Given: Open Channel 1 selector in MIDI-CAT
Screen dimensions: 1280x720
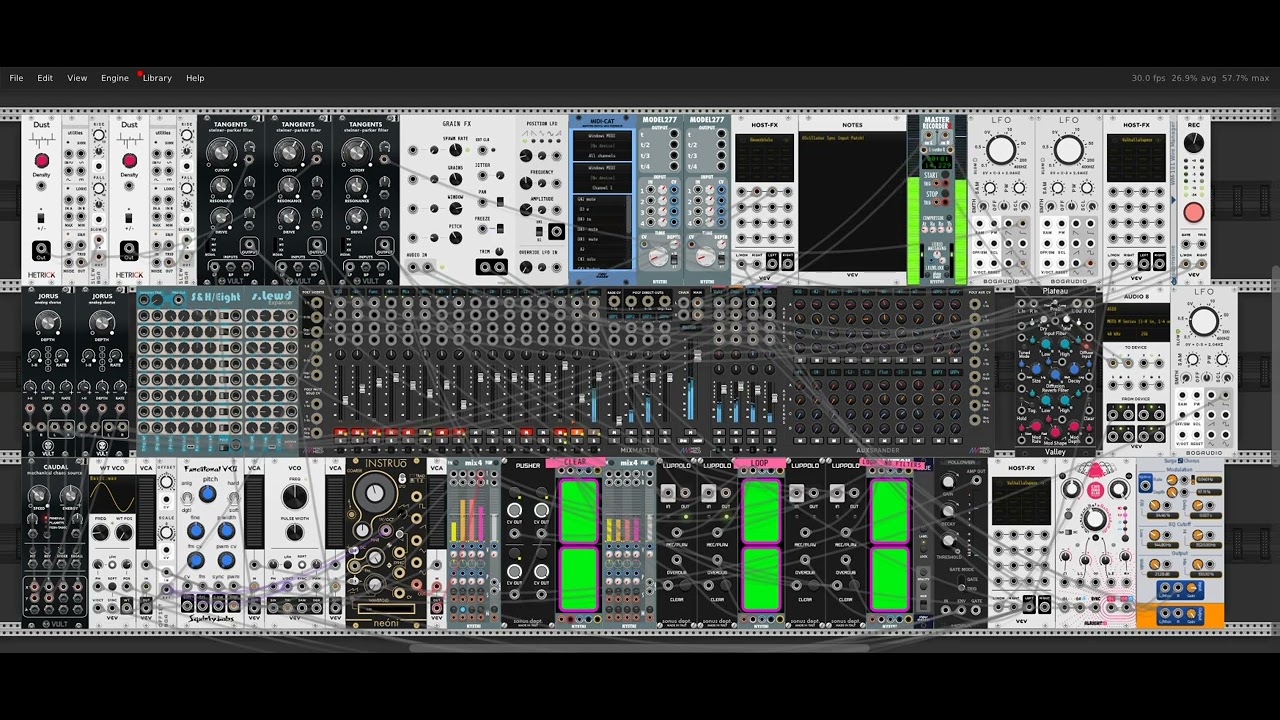Looking at the screenshot, I should pos(602,188).
